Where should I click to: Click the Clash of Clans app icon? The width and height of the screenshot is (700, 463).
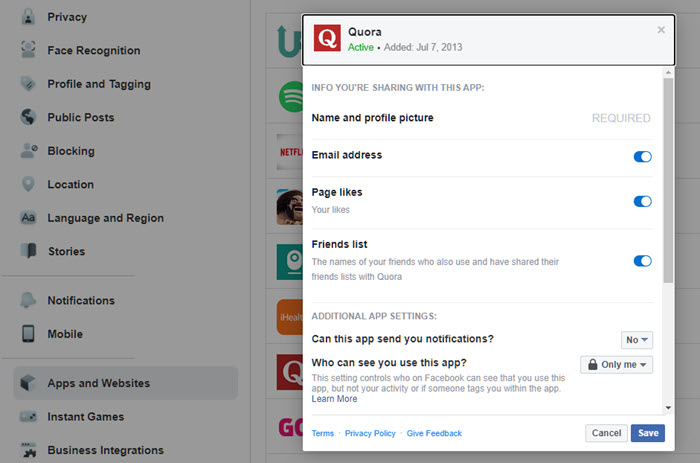click(289, 207)
